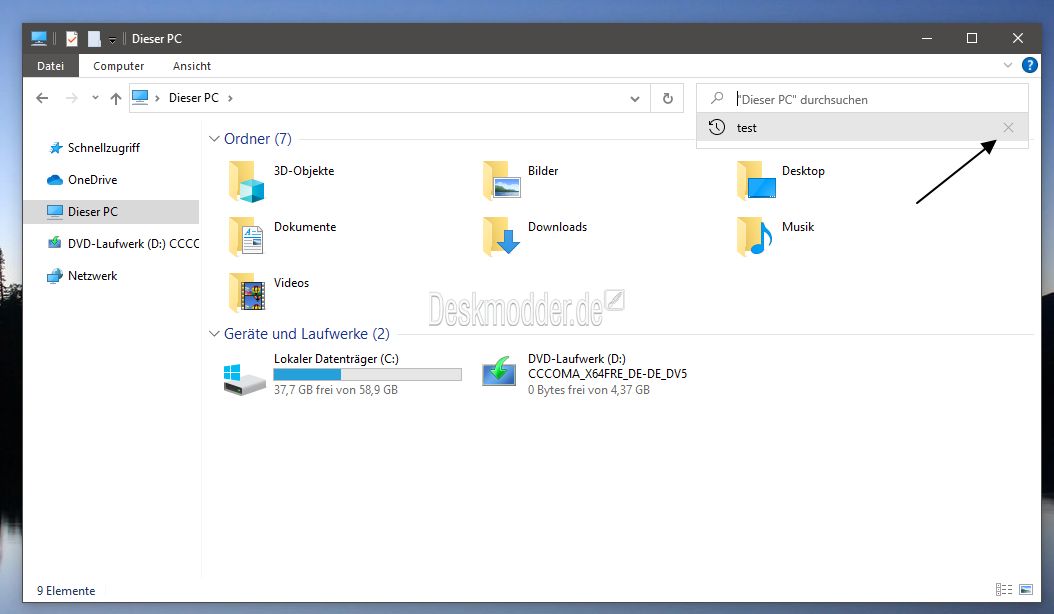Click the system icon in title bar

point(39,38)
